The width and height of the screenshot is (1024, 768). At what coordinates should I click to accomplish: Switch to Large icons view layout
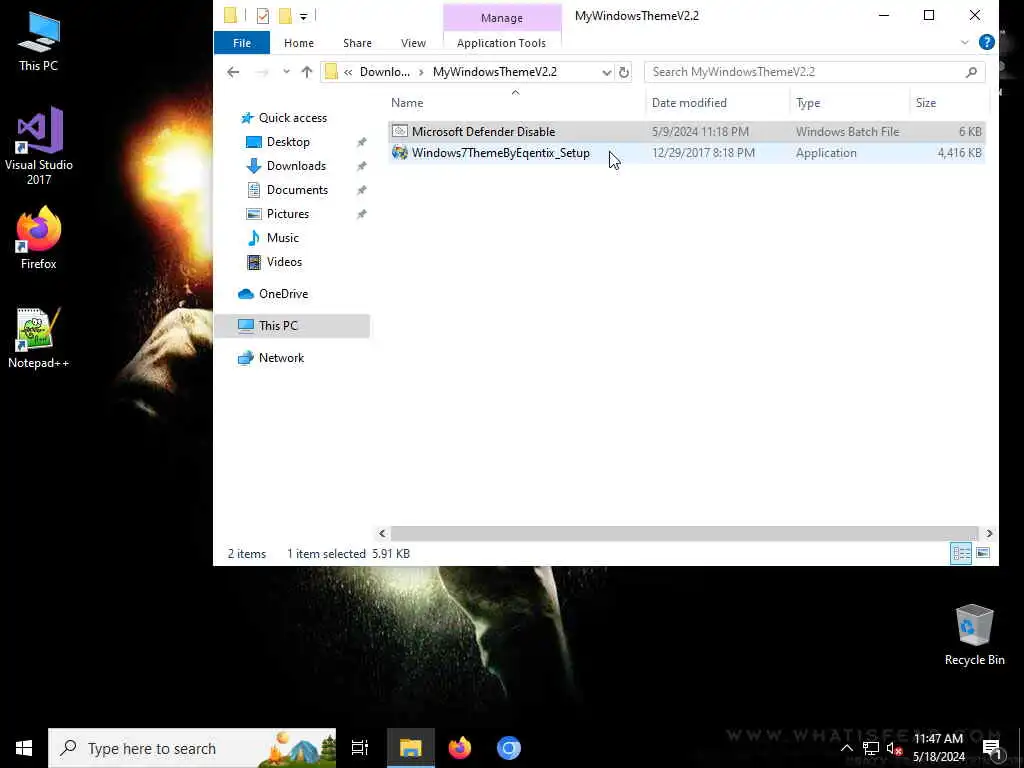(983, 554)
